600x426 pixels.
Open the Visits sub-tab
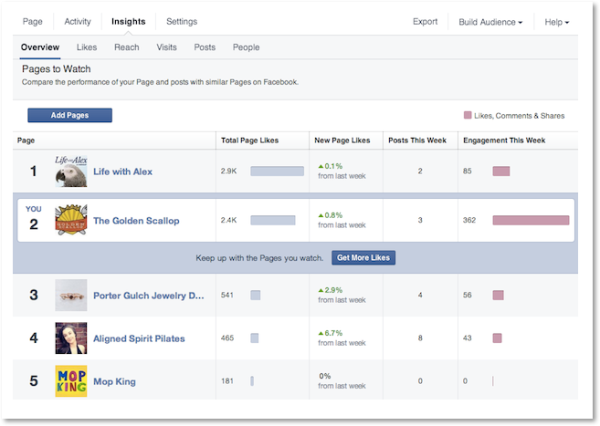tap(166, 47)
